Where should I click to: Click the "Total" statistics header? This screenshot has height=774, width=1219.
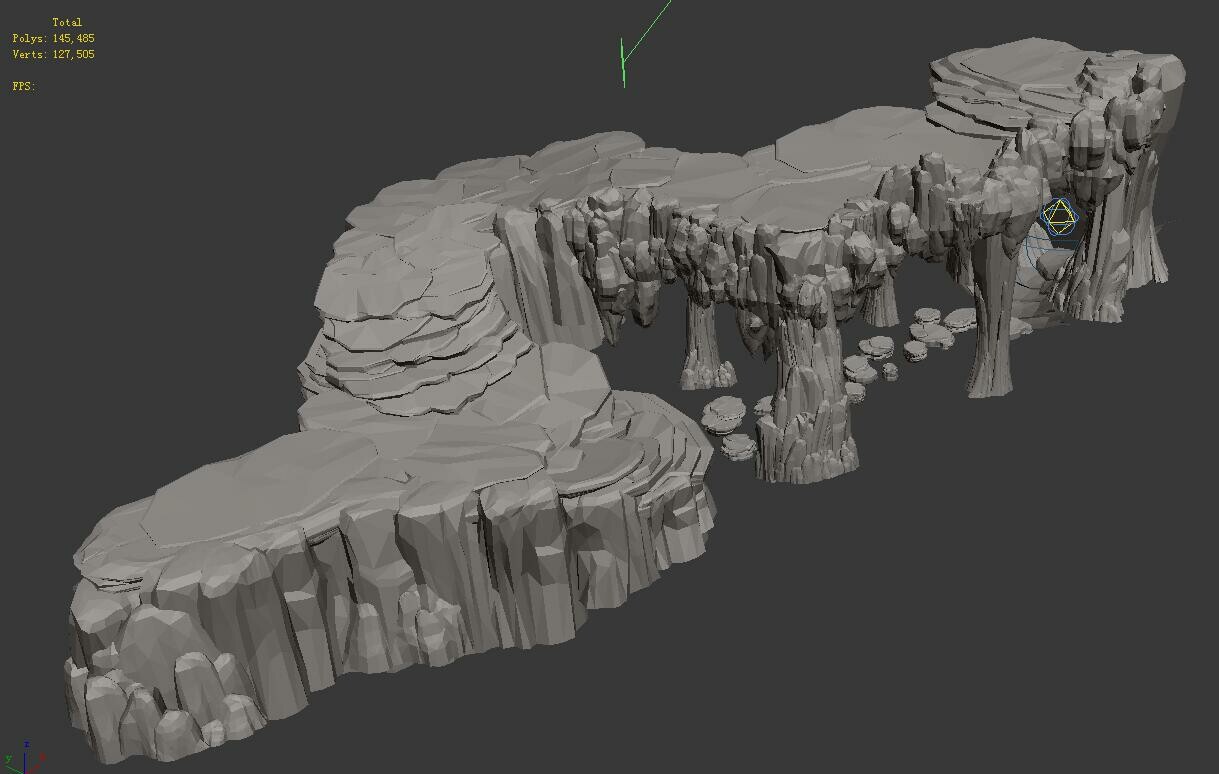(67, 22)
